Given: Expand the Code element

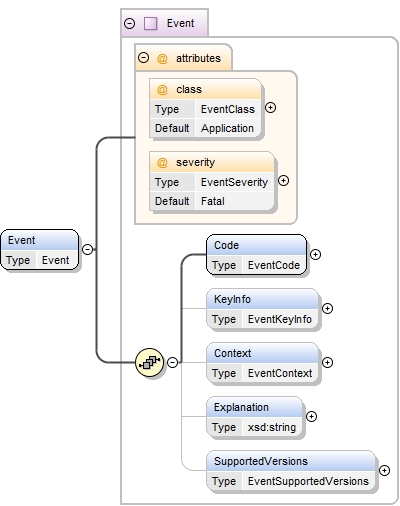Looking at the screenshot, I should click(315, 255).
